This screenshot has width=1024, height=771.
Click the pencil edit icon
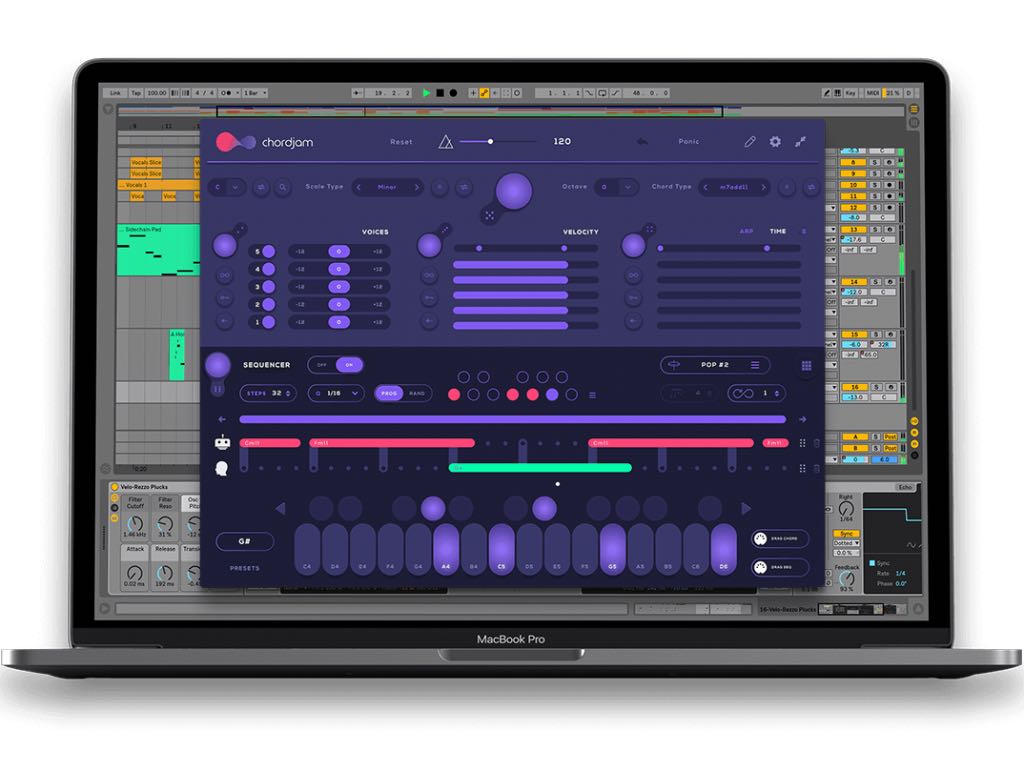click(750, 142)
